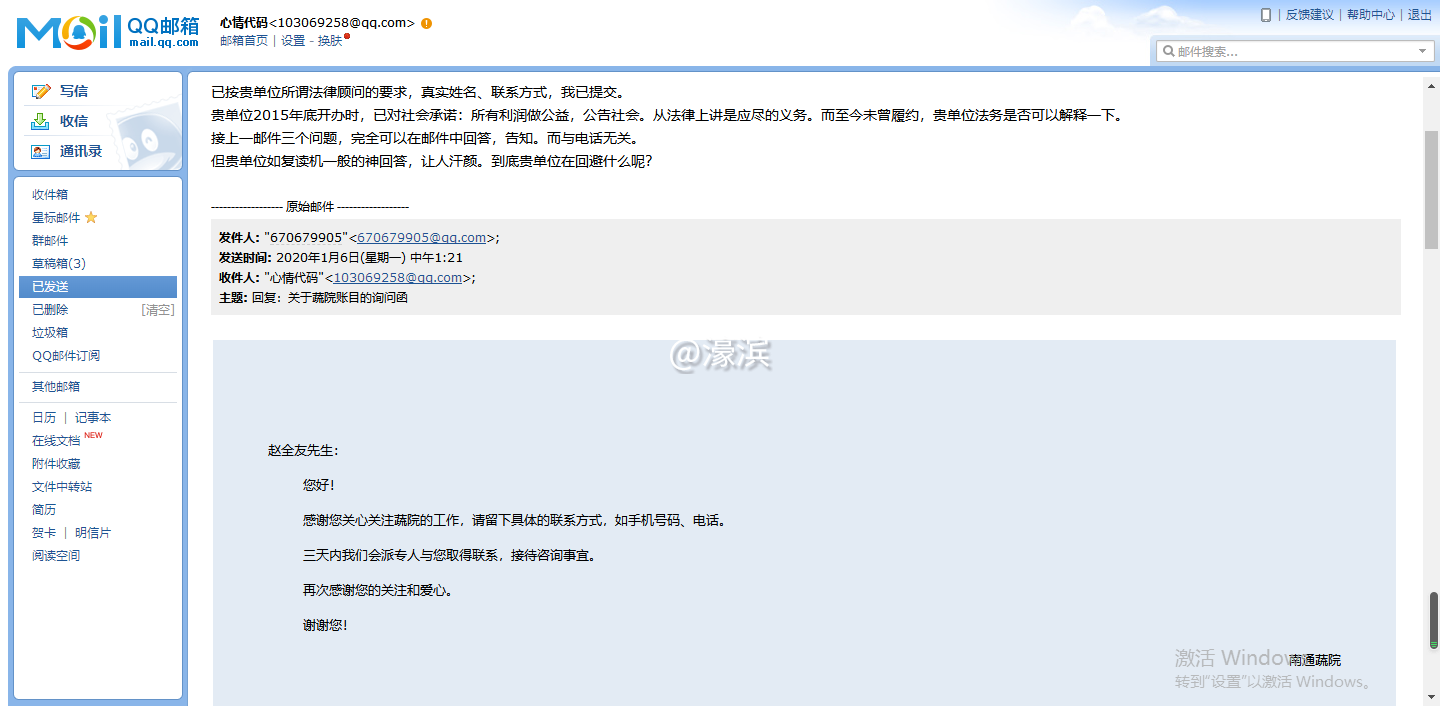Open the search options dropdown arrow

click(x=1422, y=50)
